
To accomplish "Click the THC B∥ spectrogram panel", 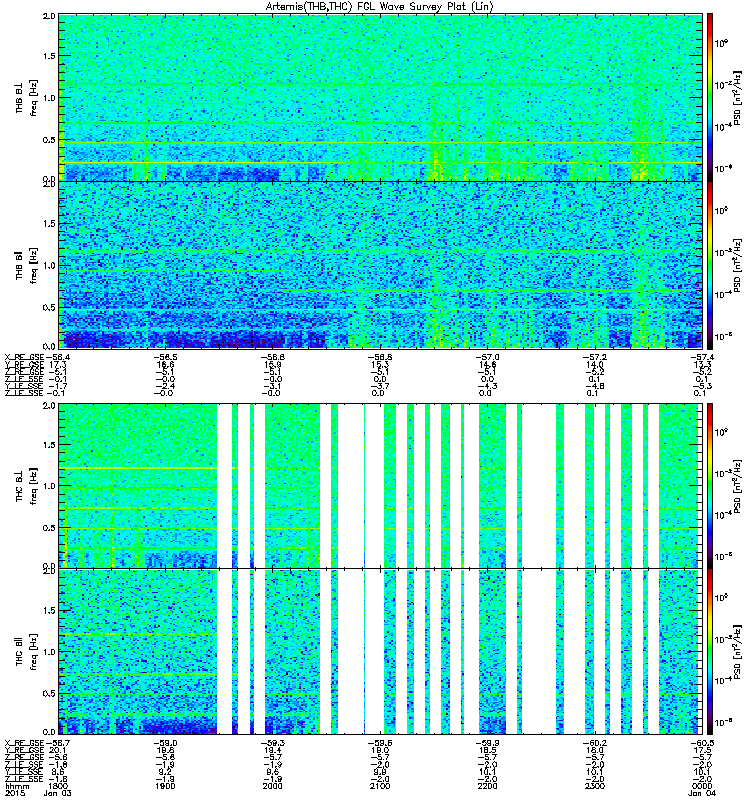I will click(381, 652).
